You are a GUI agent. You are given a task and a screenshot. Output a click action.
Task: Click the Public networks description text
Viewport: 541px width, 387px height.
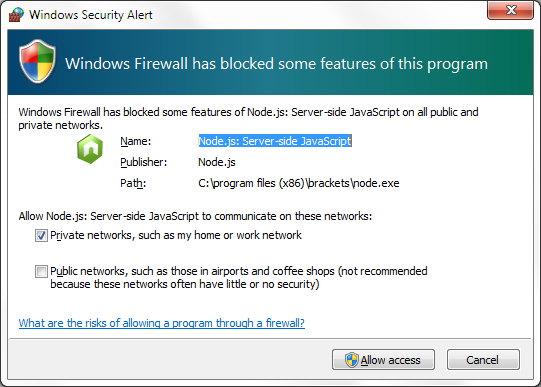point(239,277)
